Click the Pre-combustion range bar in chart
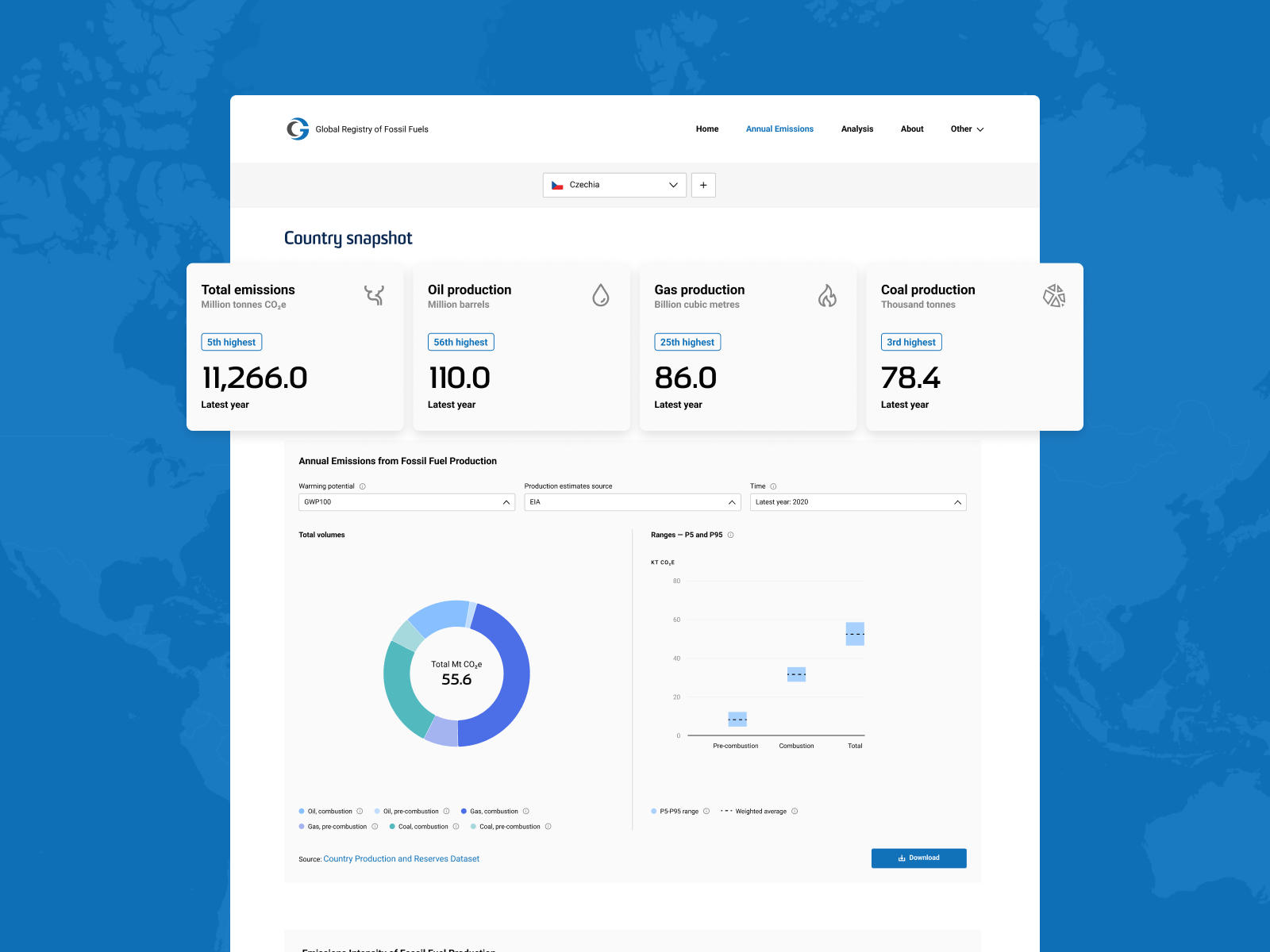The width and height of the screenshot is (1270, 952). click(737, 719)
